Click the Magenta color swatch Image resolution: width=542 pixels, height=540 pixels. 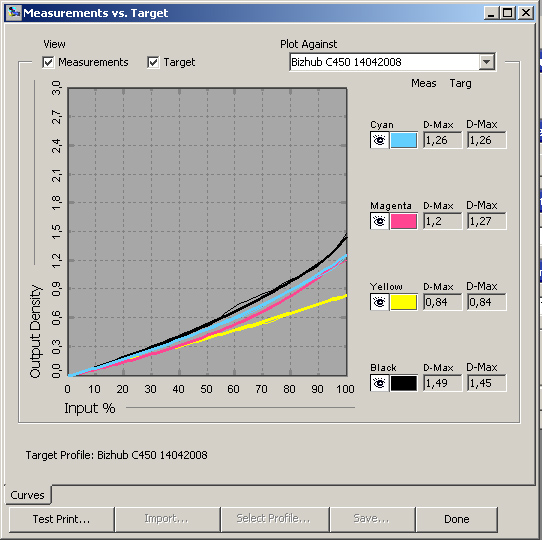(403, 221)
